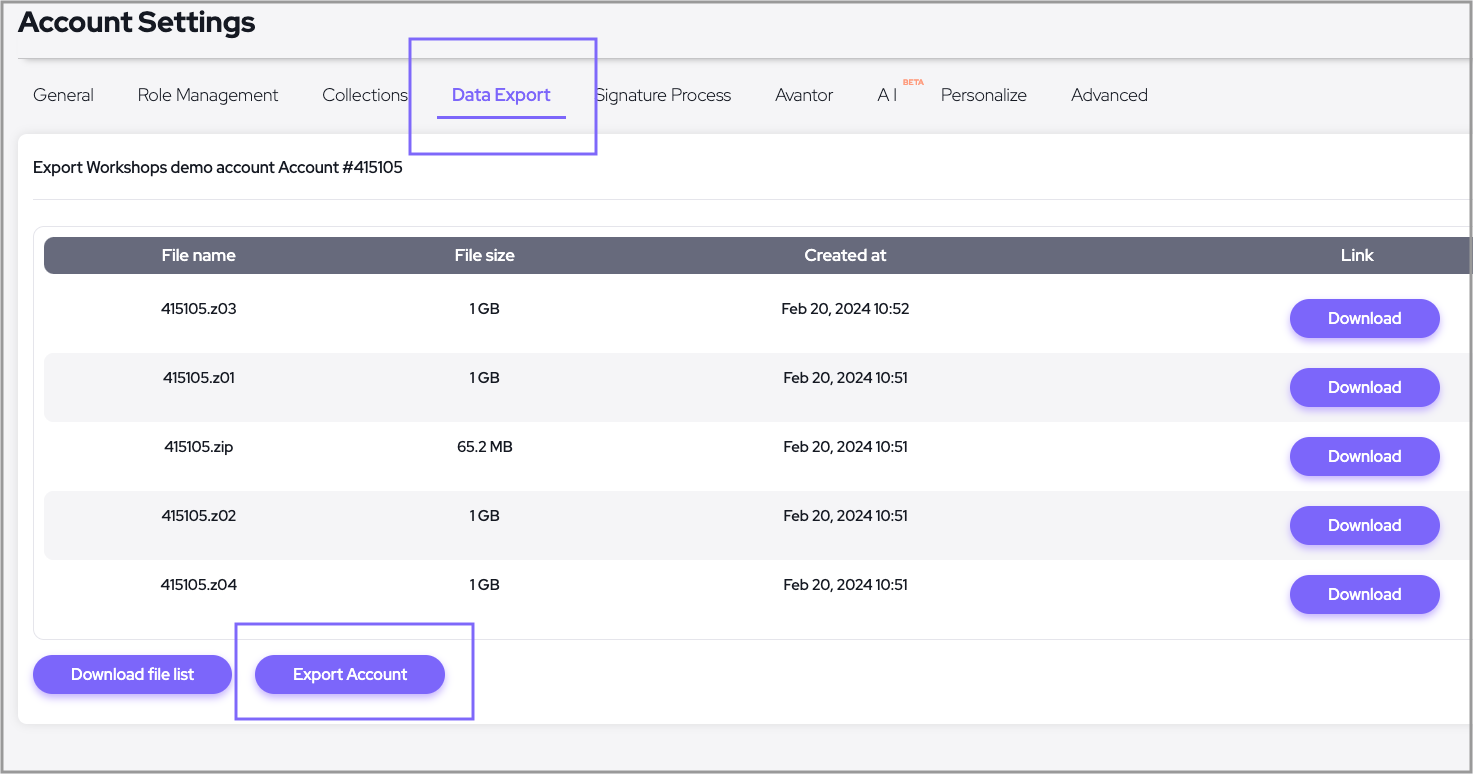Download the 415105.z02 file
Viewport: 1473px width, 774px height.
[1364, 525]
